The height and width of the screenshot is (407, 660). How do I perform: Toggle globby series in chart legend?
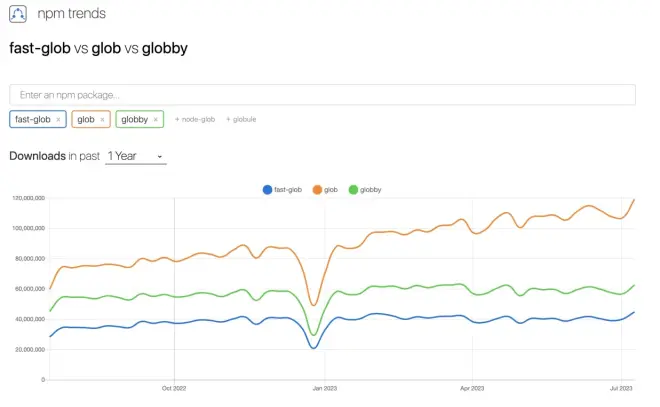pos(365,190)
